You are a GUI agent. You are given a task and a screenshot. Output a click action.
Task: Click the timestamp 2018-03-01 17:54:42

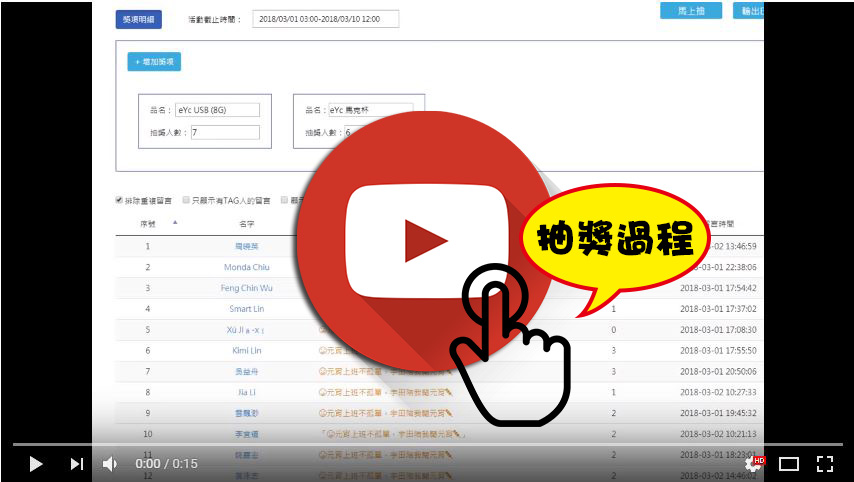[x=718, y=288]
